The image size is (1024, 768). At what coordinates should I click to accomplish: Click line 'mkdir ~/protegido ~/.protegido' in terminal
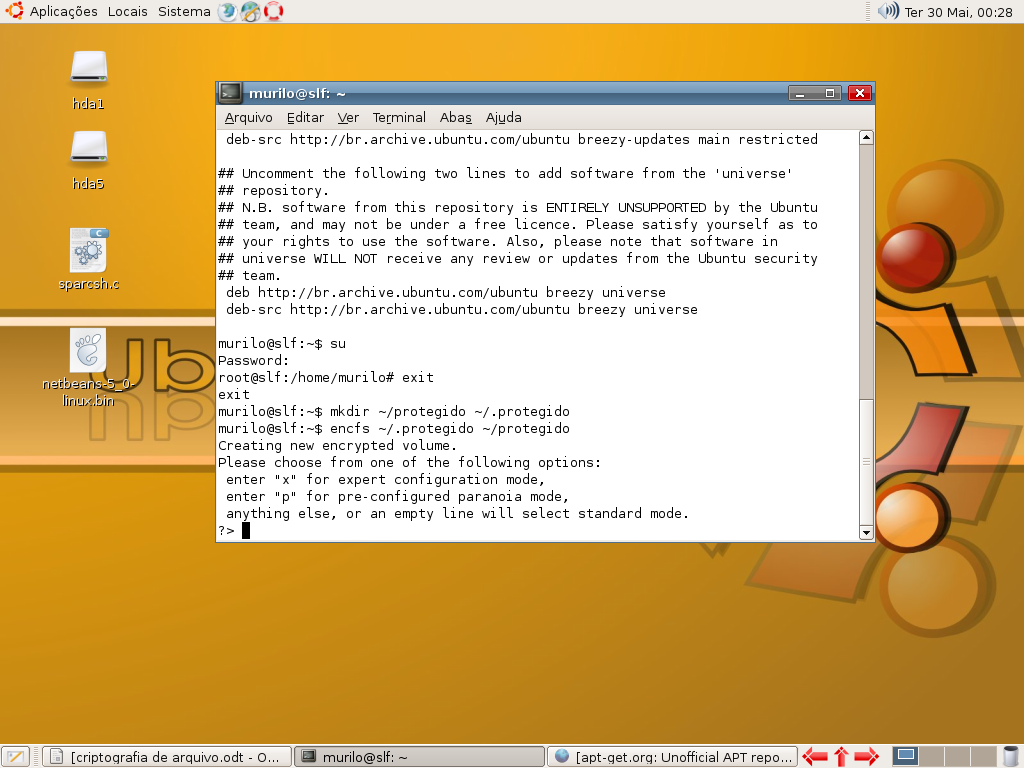point(394,411)
